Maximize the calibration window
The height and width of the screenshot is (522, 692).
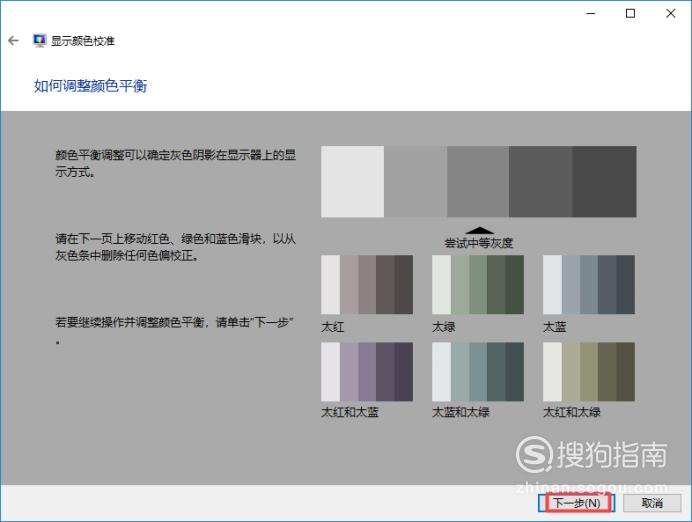point(630,14)
